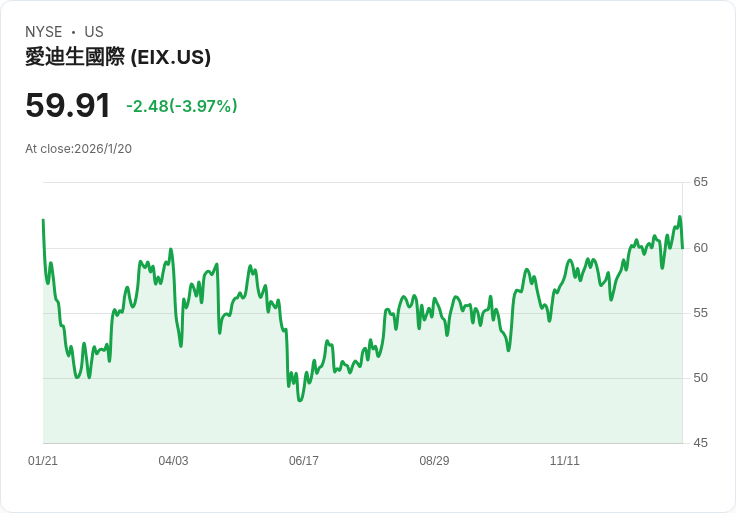Select the US market label

click(x=94, y=32)
